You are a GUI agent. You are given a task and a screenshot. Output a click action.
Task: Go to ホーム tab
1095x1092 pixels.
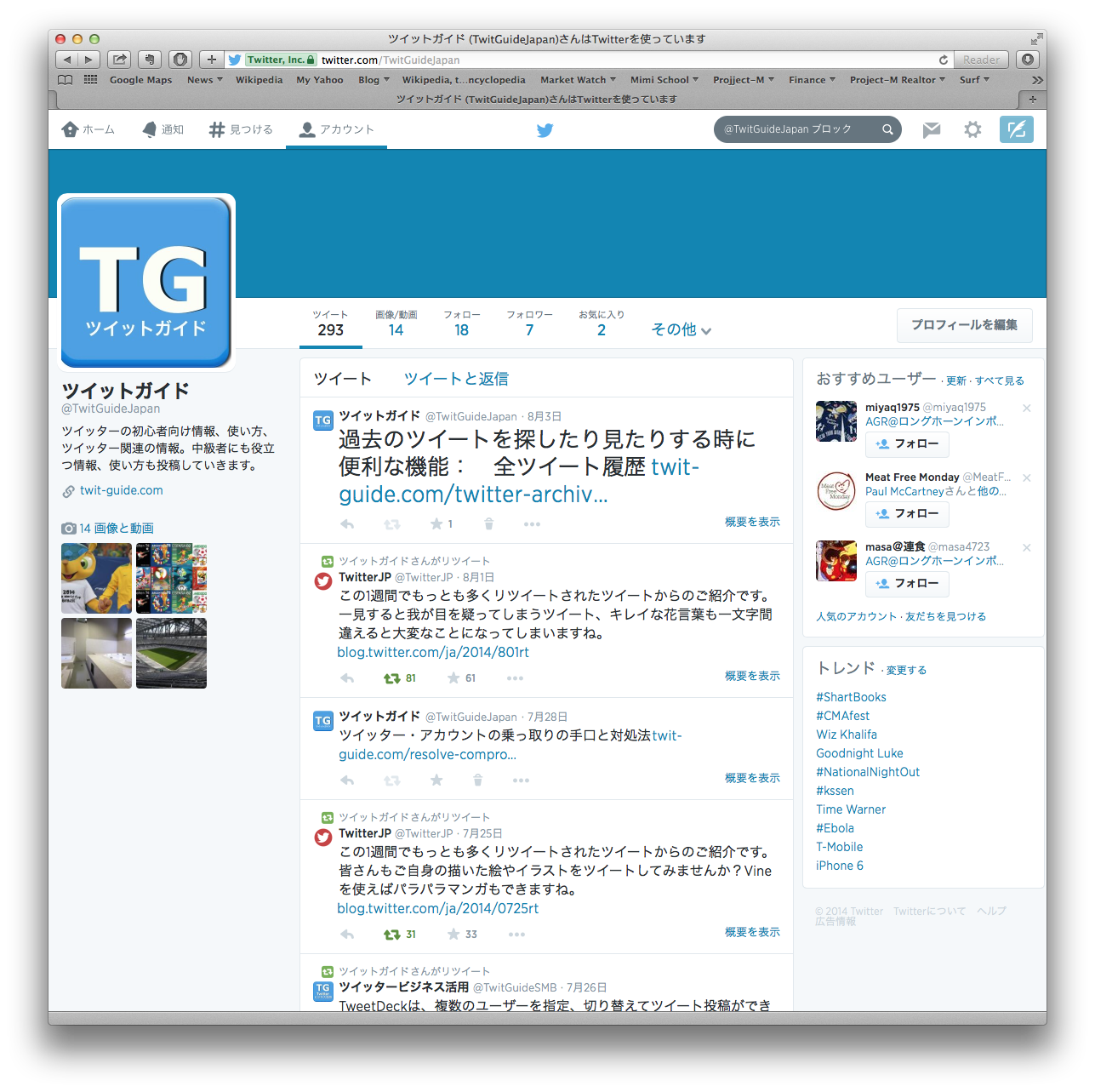[x=88, y=129]
